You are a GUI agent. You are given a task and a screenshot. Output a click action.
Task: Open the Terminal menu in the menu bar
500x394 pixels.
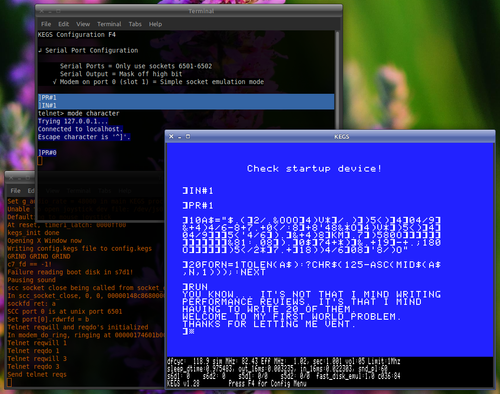click(109, 24)
